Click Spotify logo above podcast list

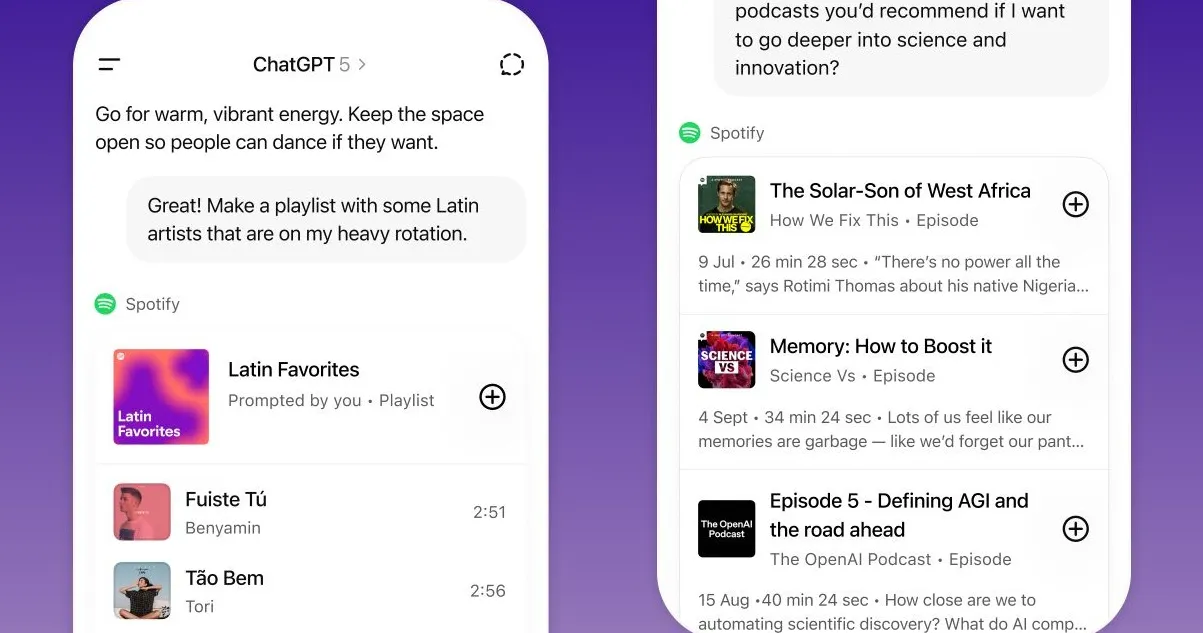tap(690, 133)
